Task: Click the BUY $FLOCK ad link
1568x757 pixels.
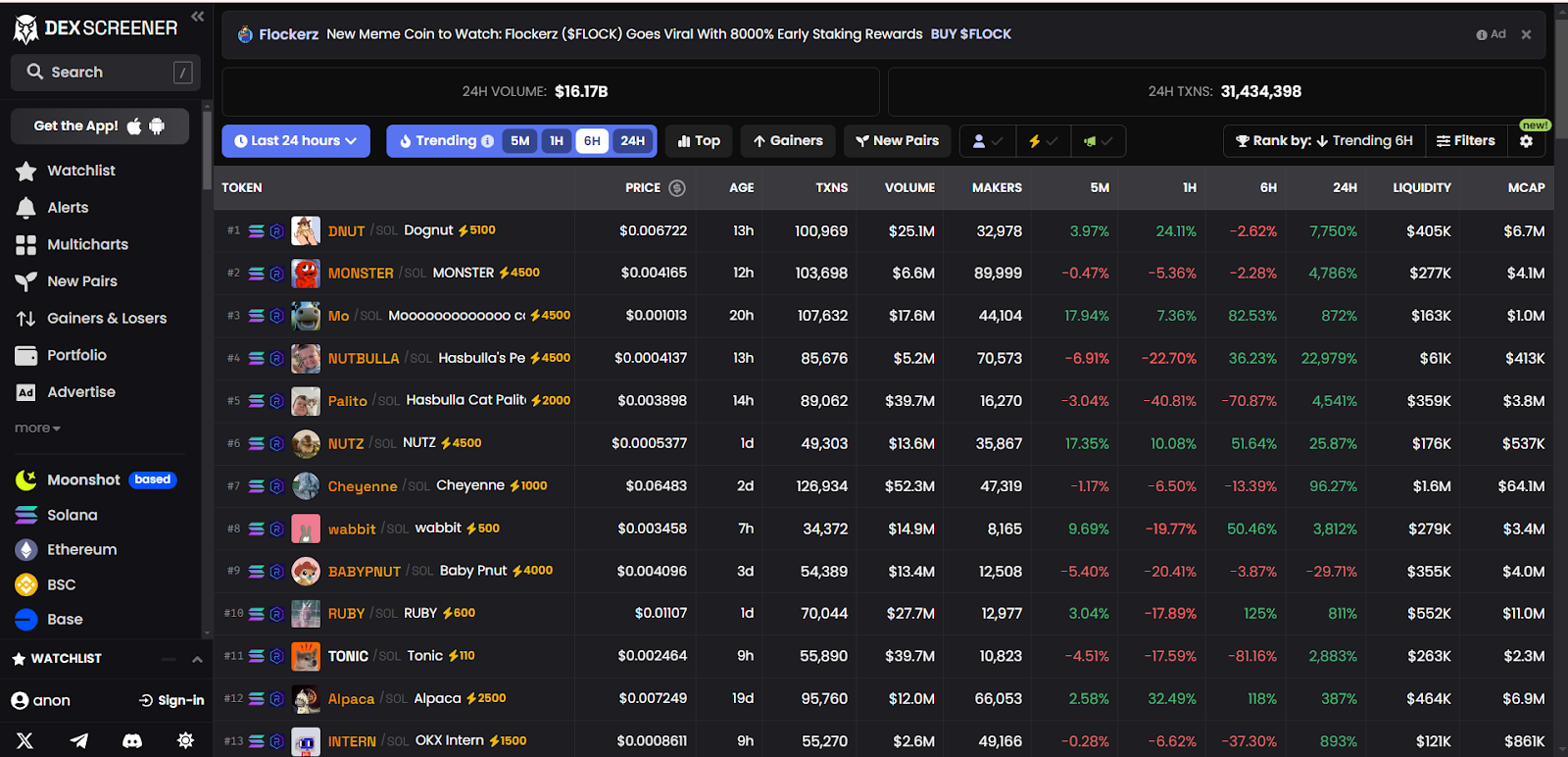Action: [x=970, y=34]
